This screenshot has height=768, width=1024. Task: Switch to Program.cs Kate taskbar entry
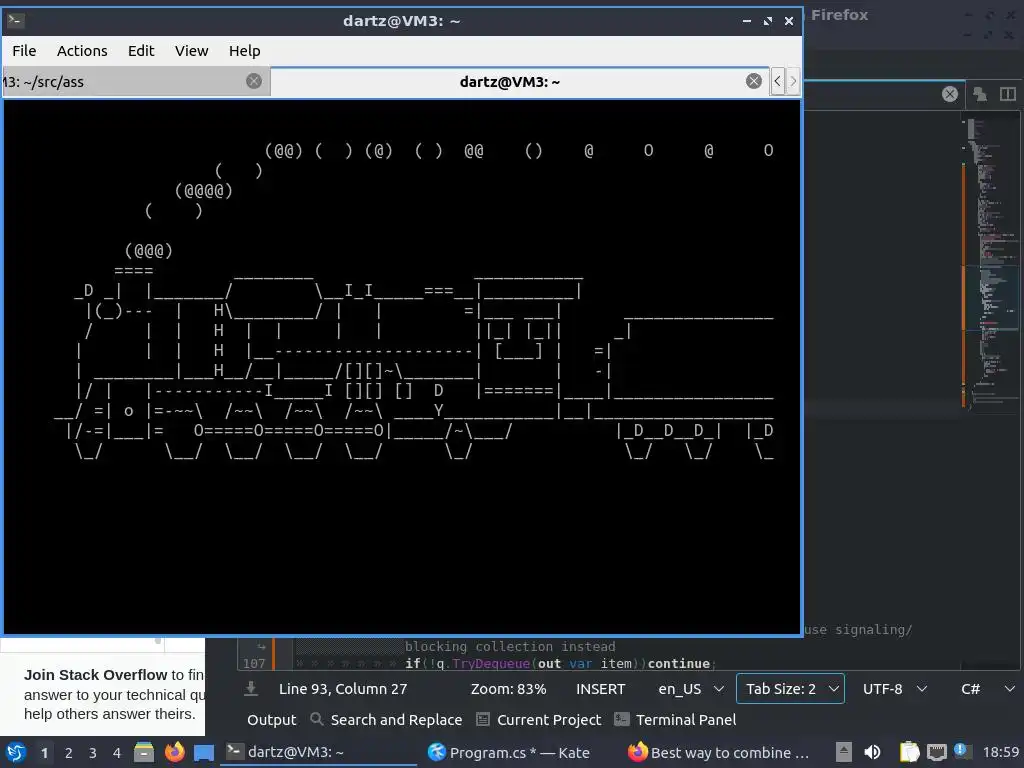pos(509,752)
